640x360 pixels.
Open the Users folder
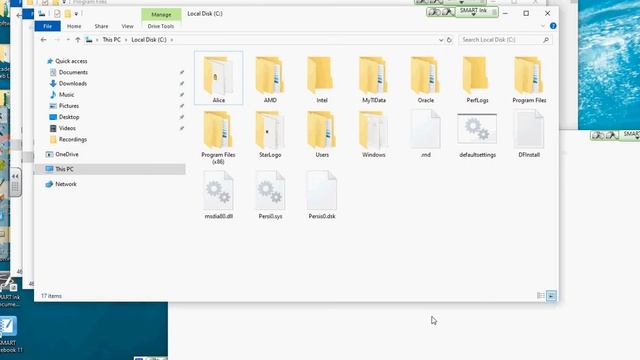[x=322, y=134]
